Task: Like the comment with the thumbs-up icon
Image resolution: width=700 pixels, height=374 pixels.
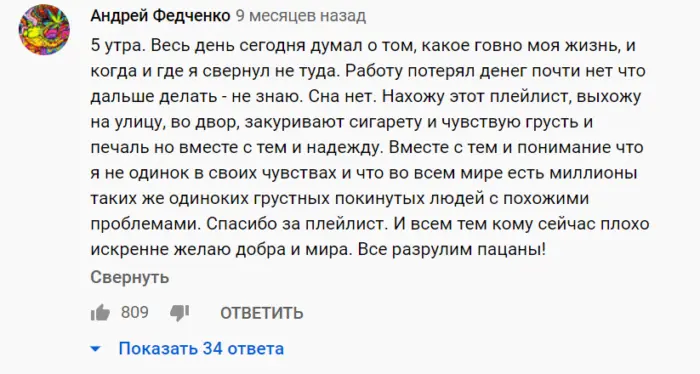Action: point(100,312)
